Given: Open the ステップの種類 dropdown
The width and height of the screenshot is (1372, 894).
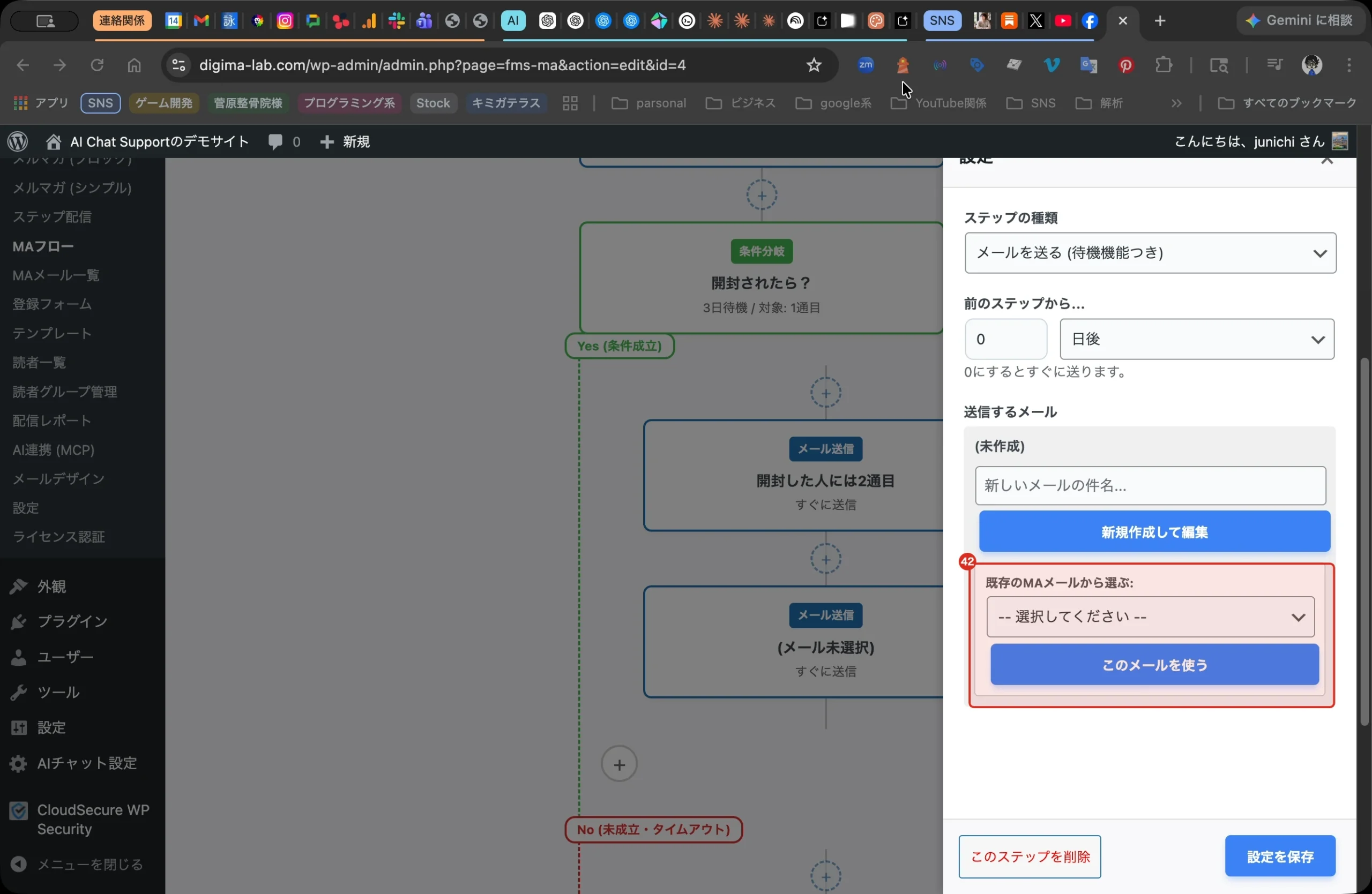Looking at the screenshot, I should tap(1150, 253).
